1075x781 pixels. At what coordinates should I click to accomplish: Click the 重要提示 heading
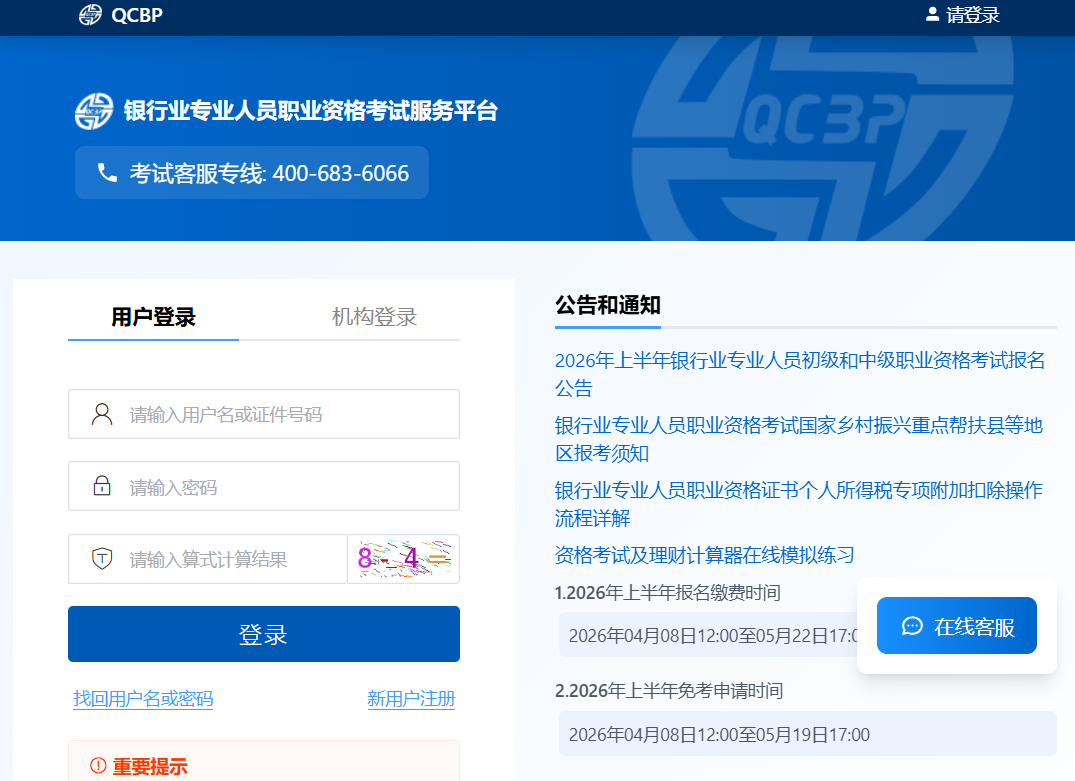click(x=150, y=766)
